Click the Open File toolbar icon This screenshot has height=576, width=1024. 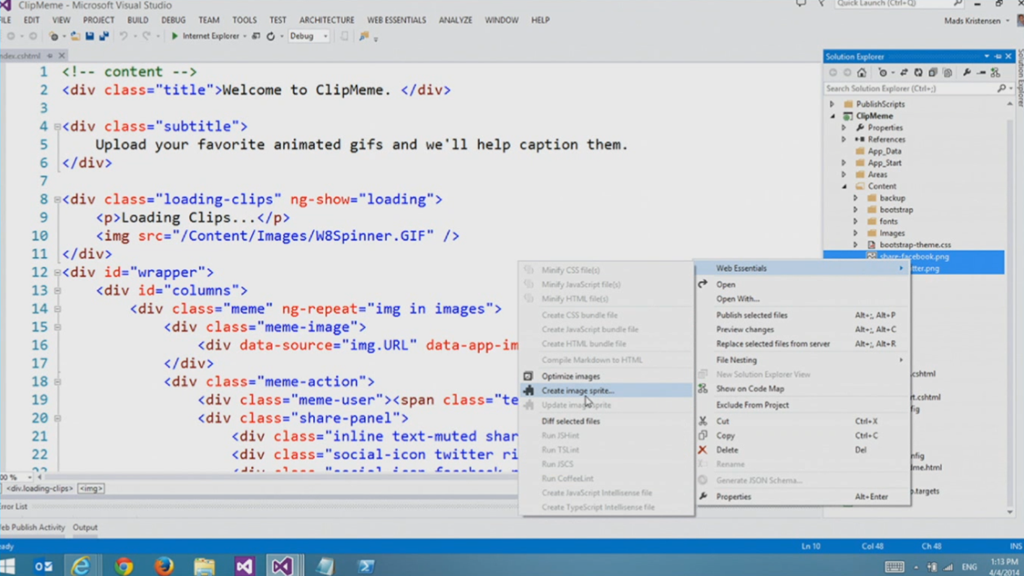tap(75, 37)
